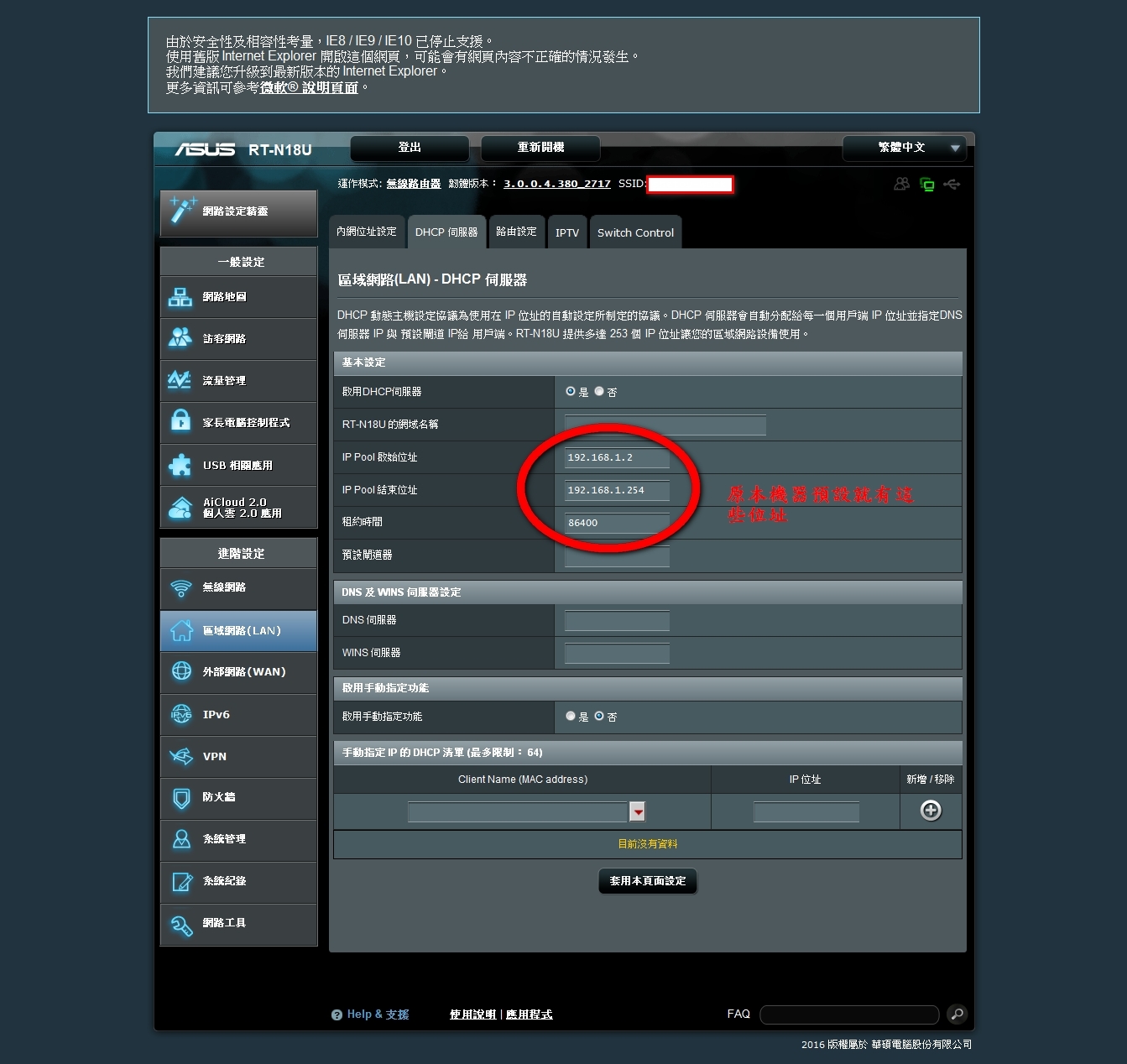This screenshot has height=1064, width=1127.
Task: Select 否 for manual assignment
Action: (x=599, y=717)
